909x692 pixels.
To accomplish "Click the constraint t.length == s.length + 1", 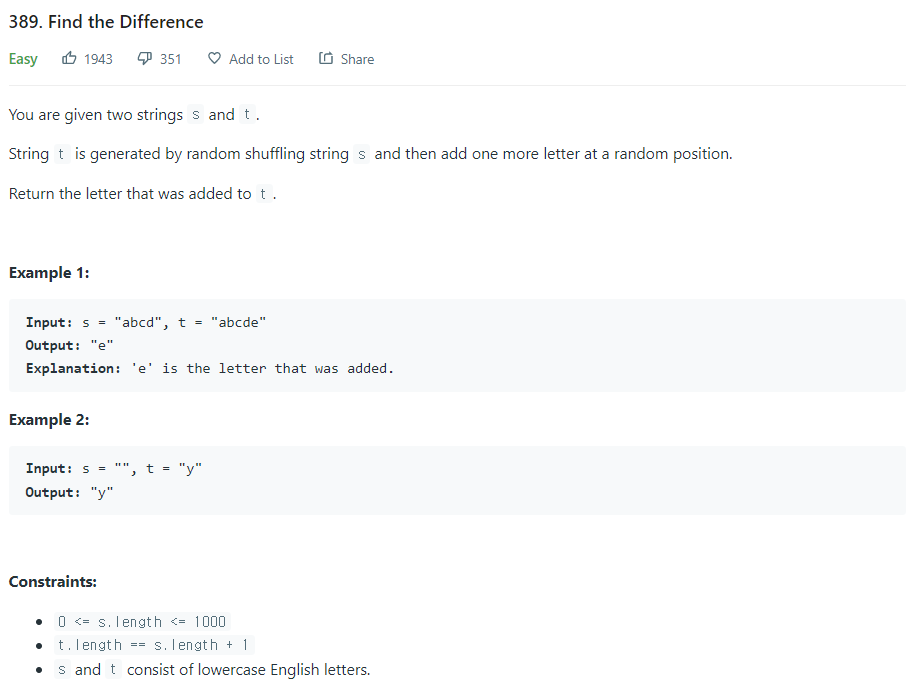I will [x=154, y=645].
